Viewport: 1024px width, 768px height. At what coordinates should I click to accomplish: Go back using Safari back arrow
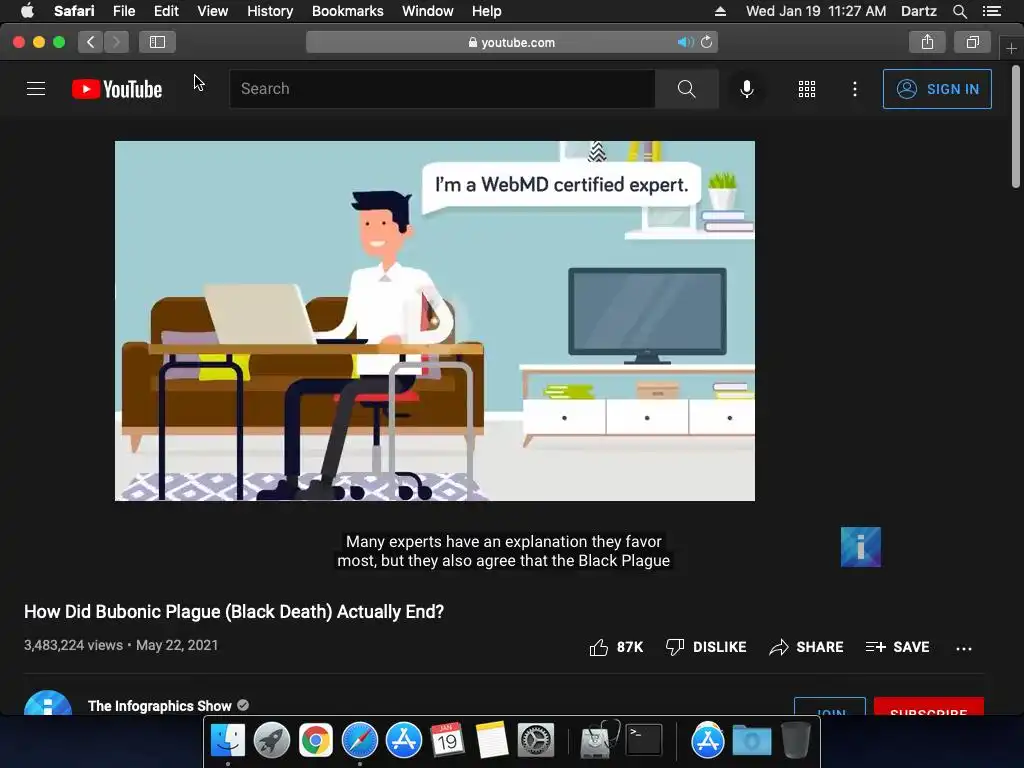click(91, 42)
